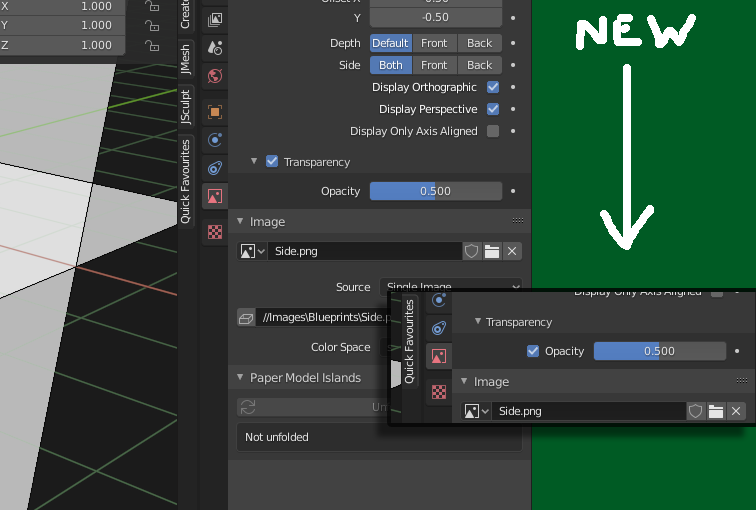This screenshot has width=756, height=510.
Task: Collapse Image panel in inset mockup
Action: (x=464, y=381)
